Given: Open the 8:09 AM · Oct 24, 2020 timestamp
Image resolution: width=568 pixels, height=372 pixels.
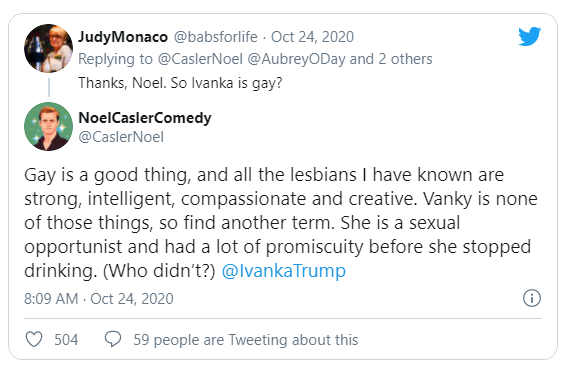Looking at the screenshot, I should click(99, 299).
